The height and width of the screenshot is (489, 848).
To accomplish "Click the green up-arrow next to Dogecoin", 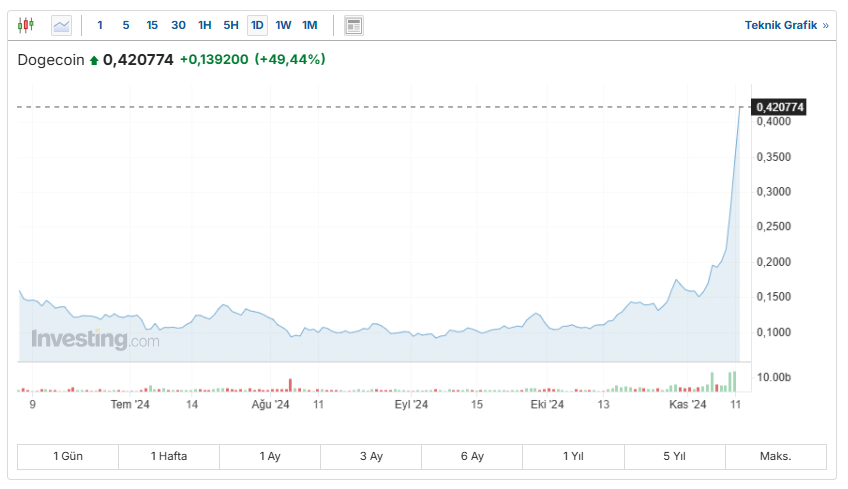I will (x=94, y=60).
